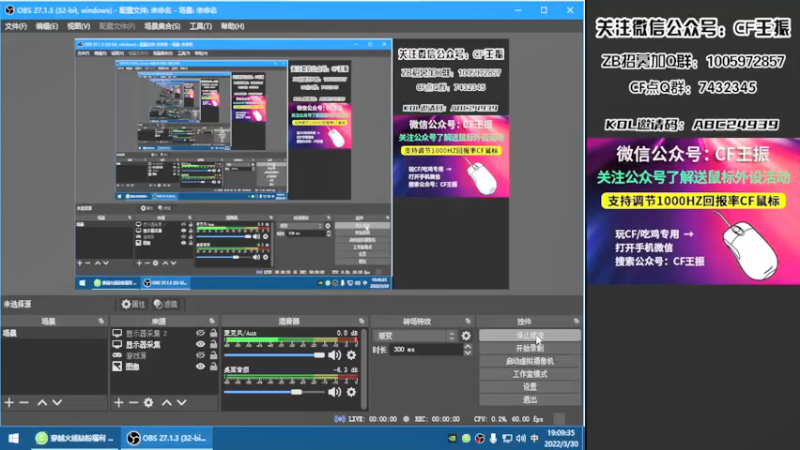Click the 退出 exit button
Screen dimensions: 800x450
coord(530,399)
